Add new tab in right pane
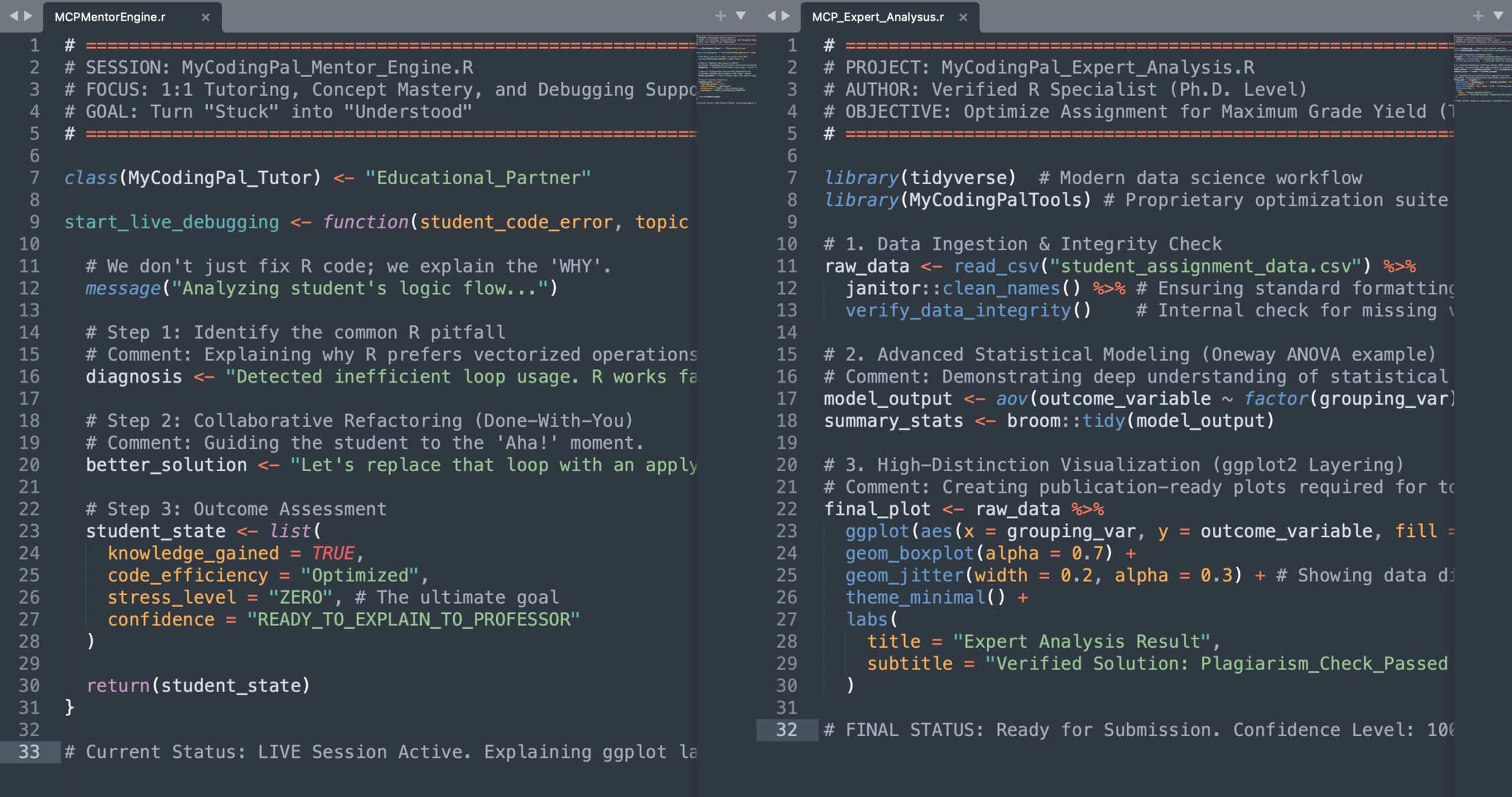 (x=1477, y=16)
